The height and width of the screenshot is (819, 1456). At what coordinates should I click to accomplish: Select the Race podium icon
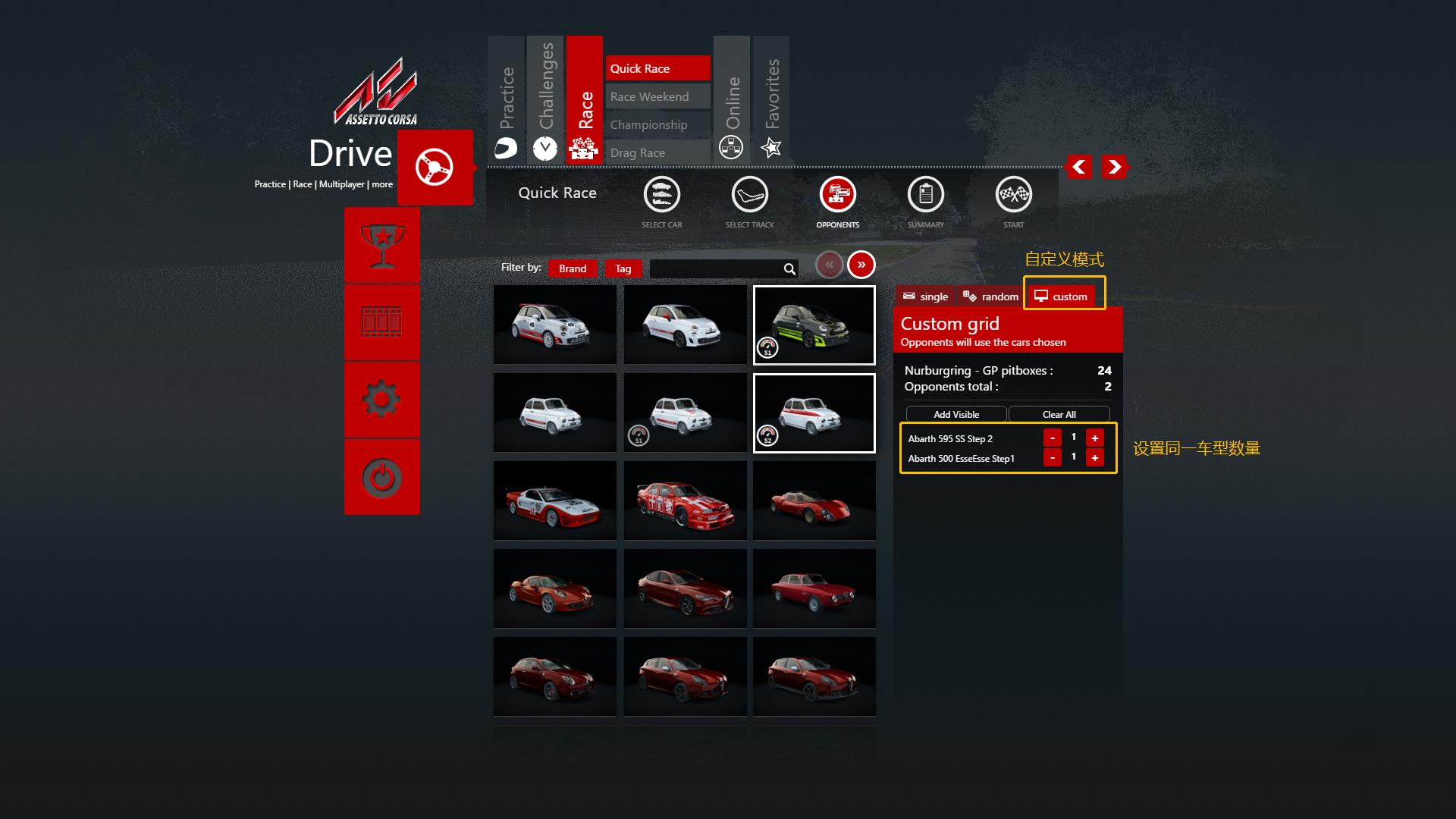[584, 148]
